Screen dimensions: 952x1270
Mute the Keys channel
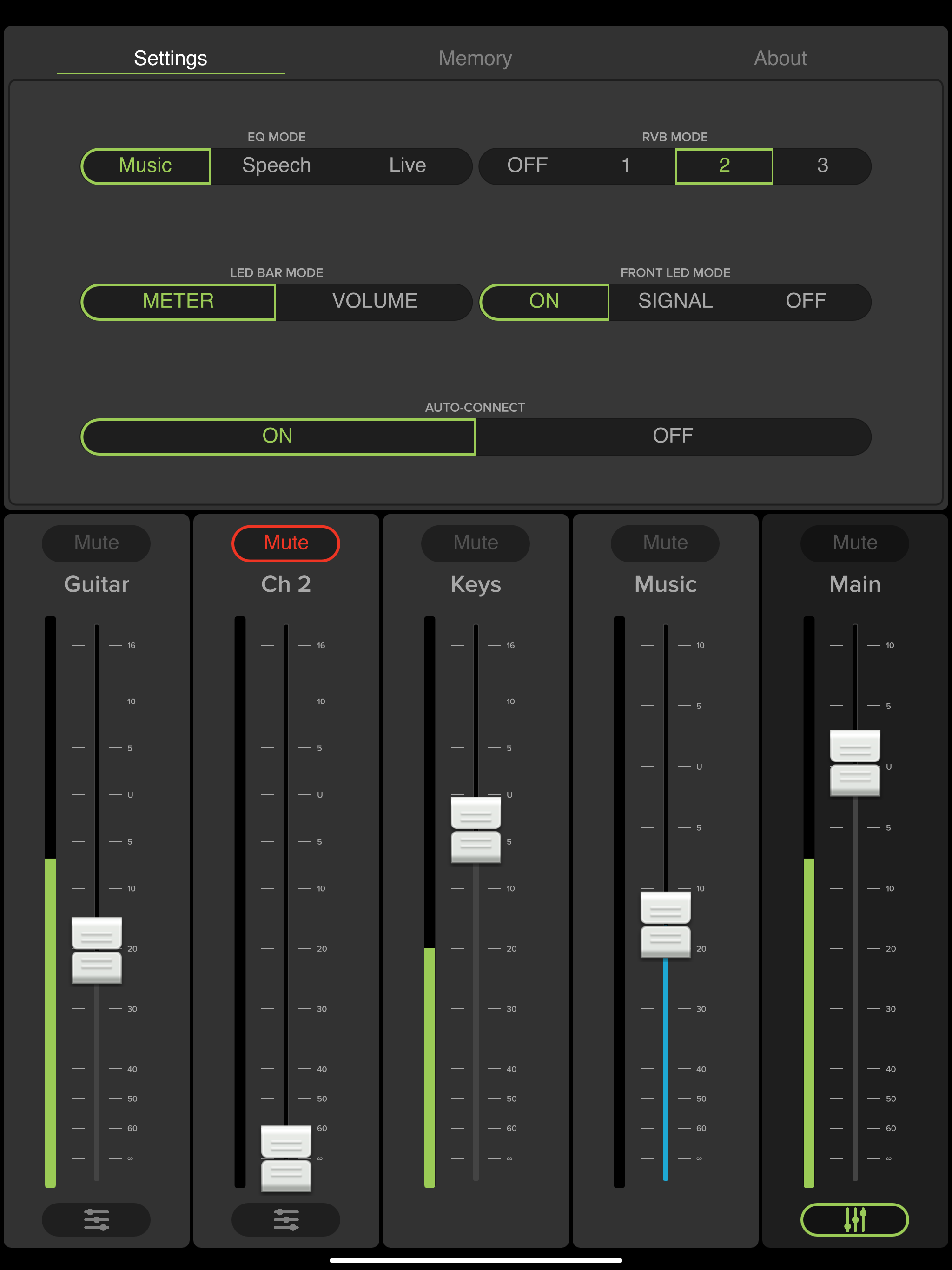click(476, 543)
